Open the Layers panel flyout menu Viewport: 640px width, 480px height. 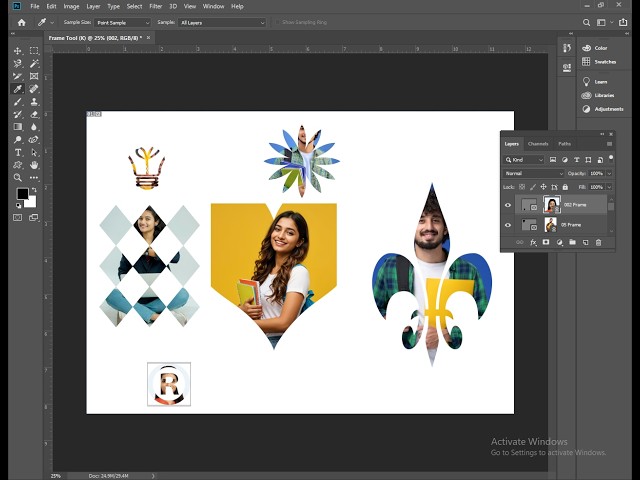[x=609, y=144]
